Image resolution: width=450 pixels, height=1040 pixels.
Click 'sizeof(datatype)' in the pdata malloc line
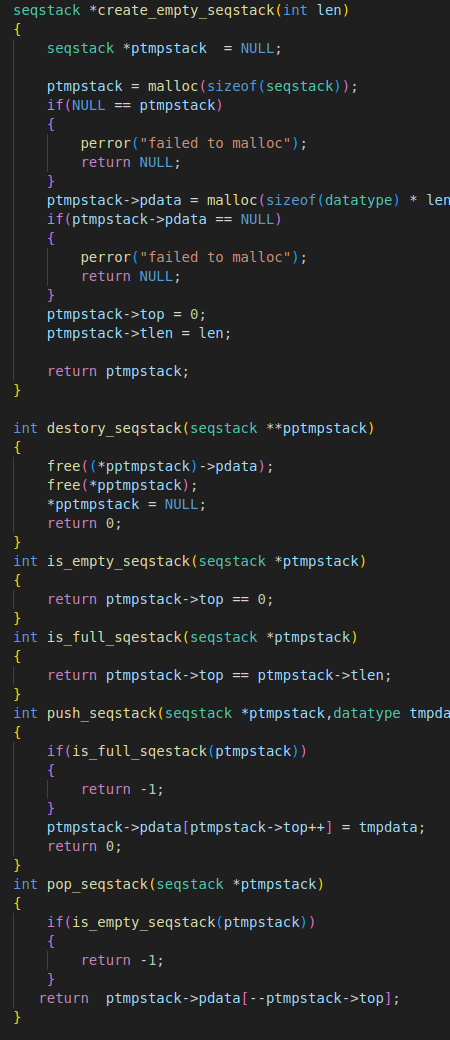coord(333,200)
